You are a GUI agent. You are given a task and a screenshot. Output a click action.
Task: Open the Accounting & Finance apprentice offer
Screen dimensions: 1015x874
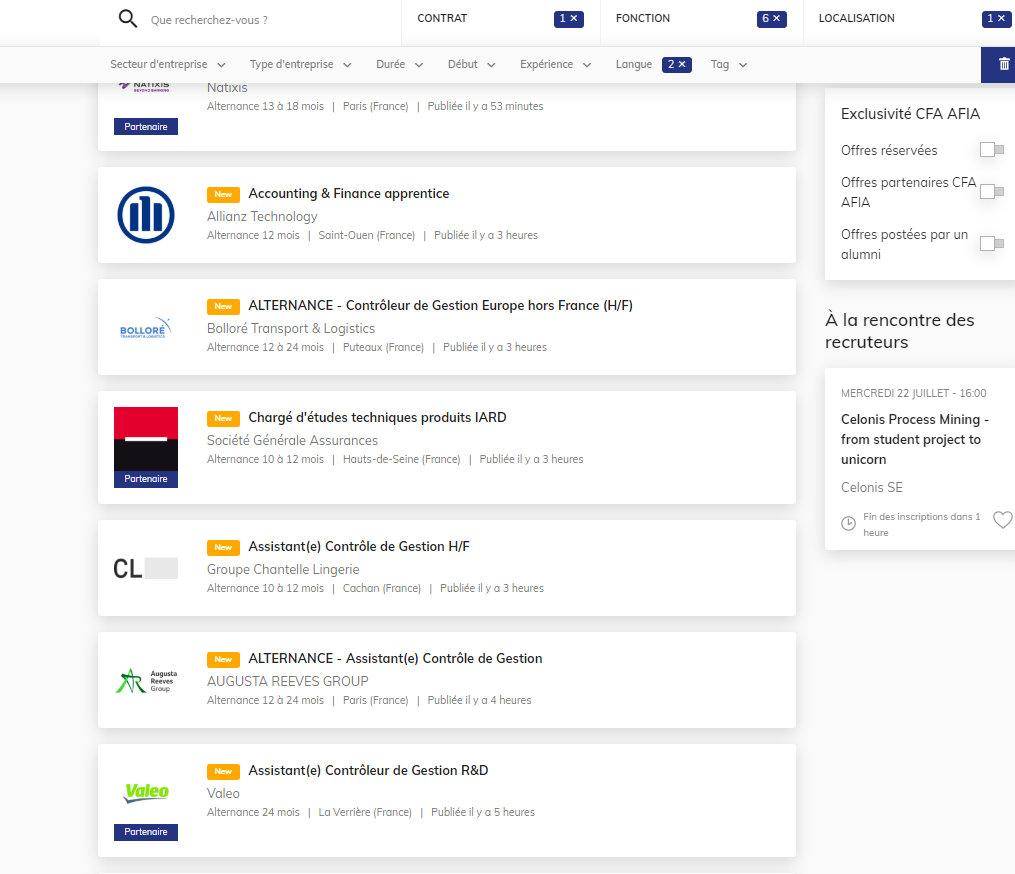coord(348,194)
